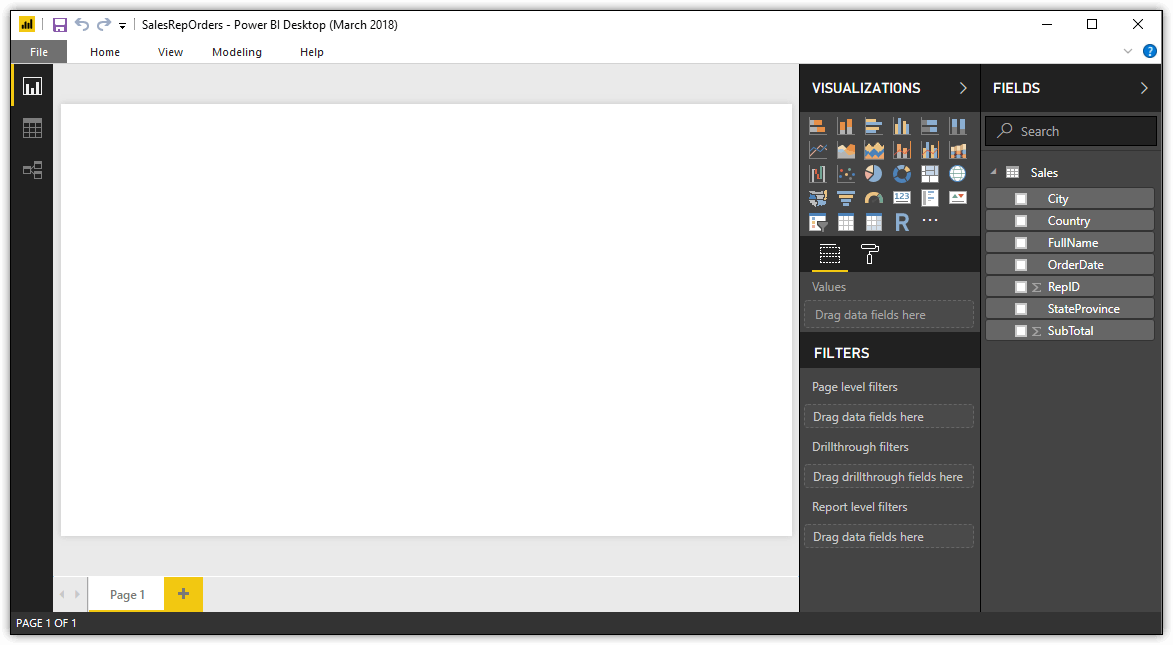Create a Slicer visualization
The image size is (1173, 645).
pos(818,222)
